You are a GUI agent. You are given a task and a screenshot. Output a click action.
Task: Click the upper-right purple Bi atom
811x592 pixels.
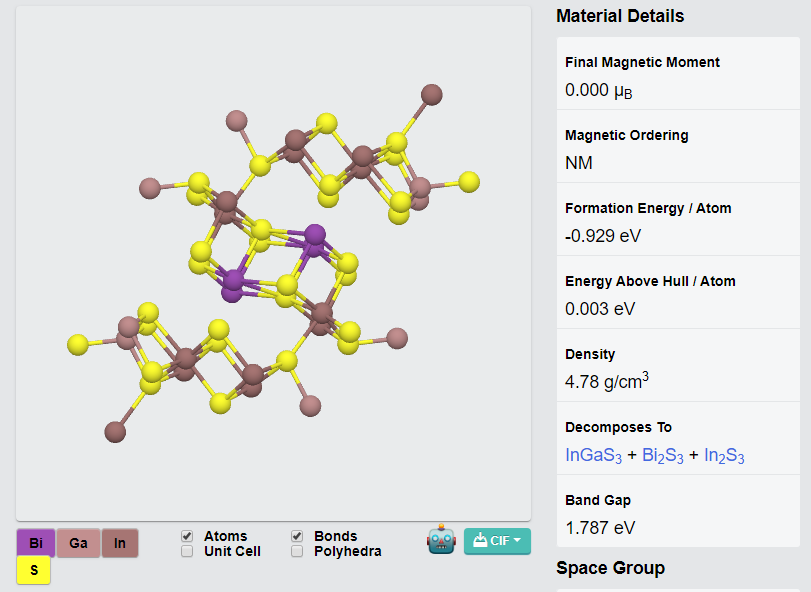click(315, 236)
